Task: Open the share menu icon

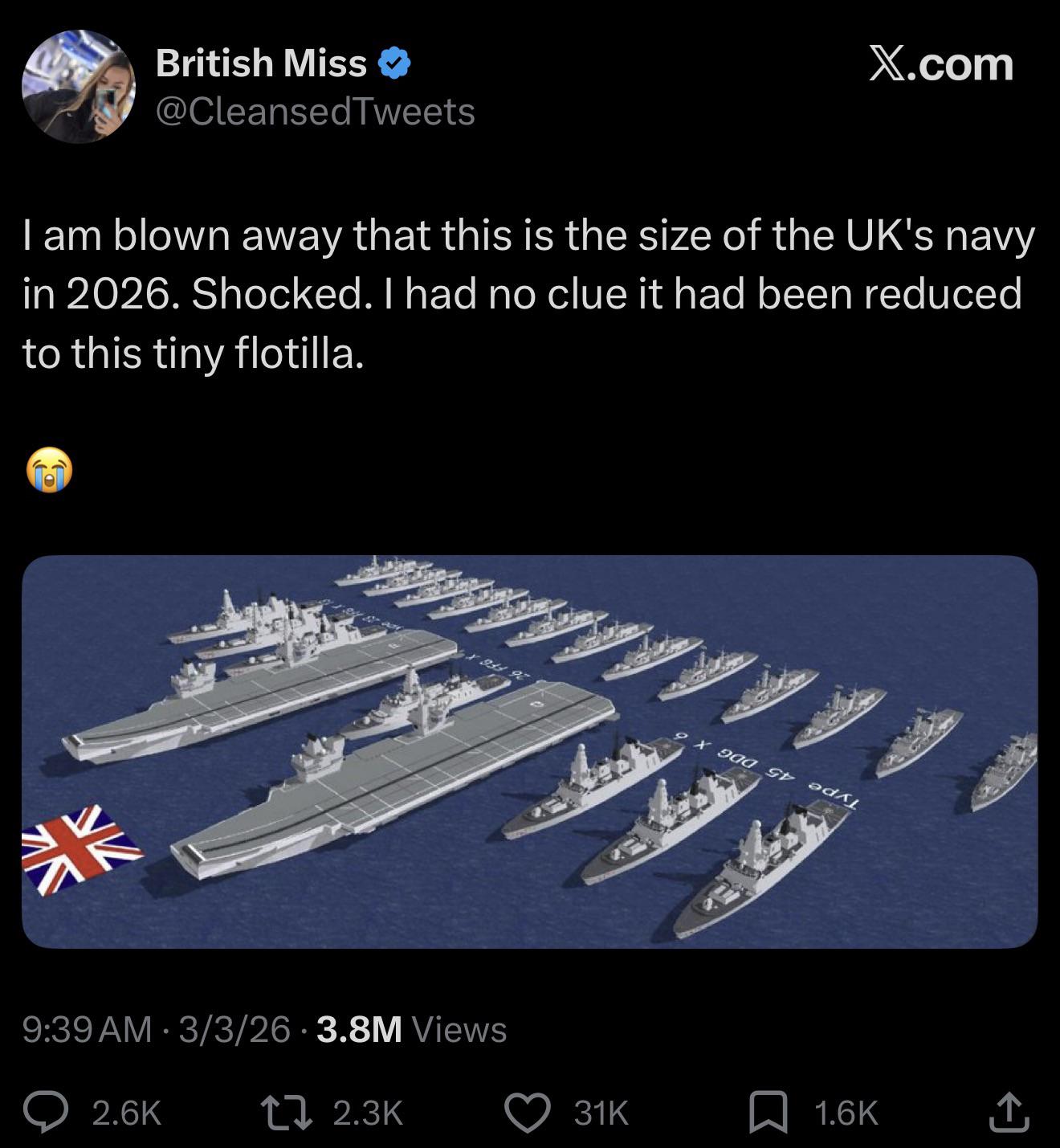Action: tap(1009, 1113)
